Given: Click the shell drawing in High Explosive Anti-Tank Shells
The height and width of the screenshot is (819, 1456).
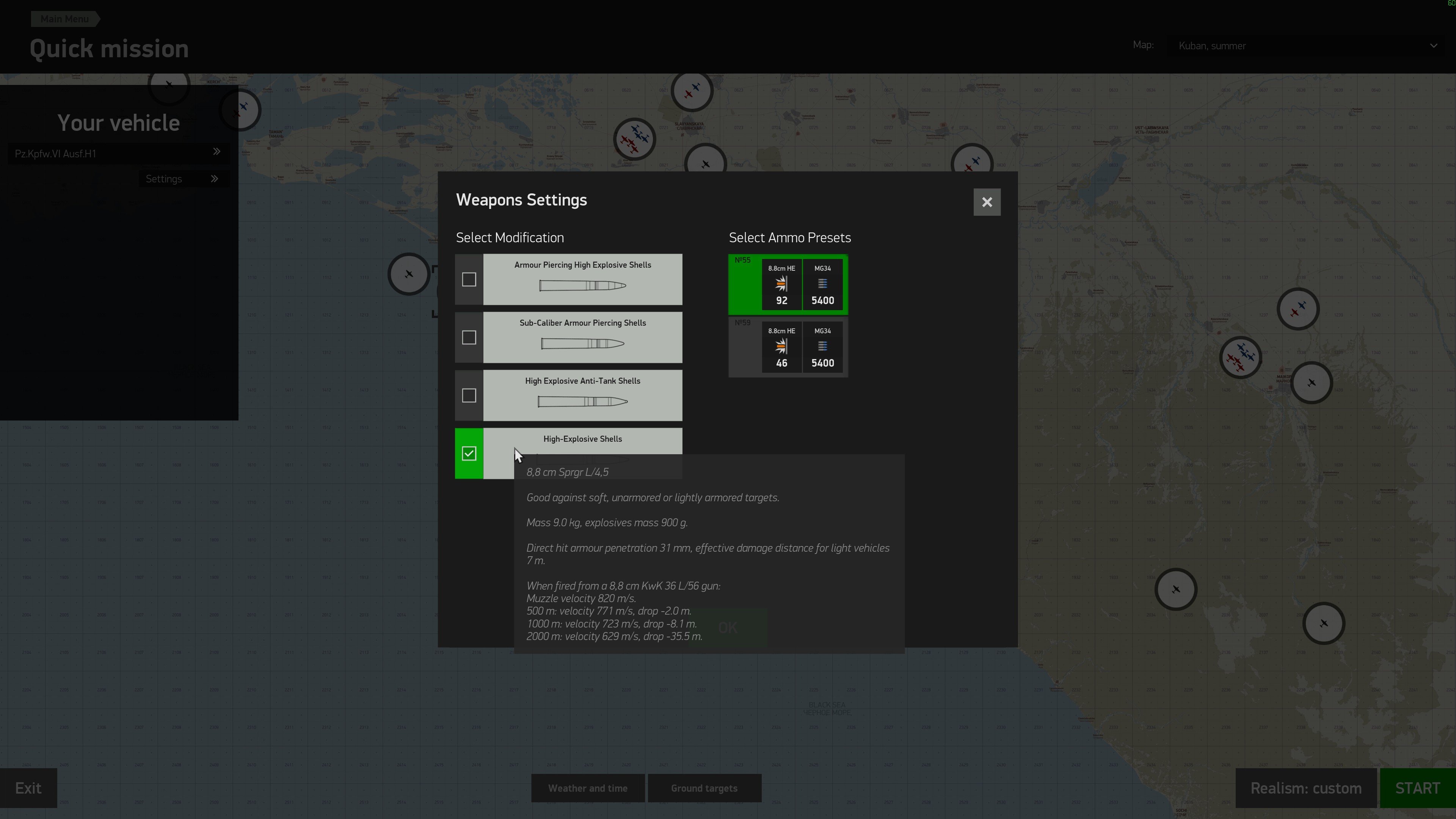Looking at the screenshot, I should 582,402.
